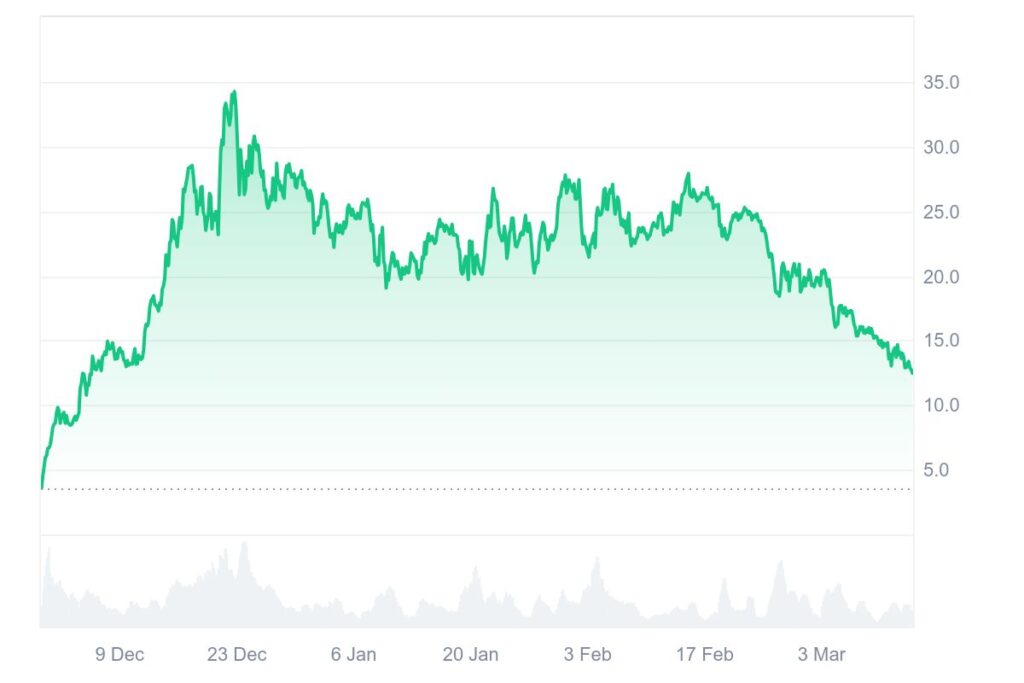Select the 23 Dec date label
The height and width of the screenshot is (683, 1024).
237,655
